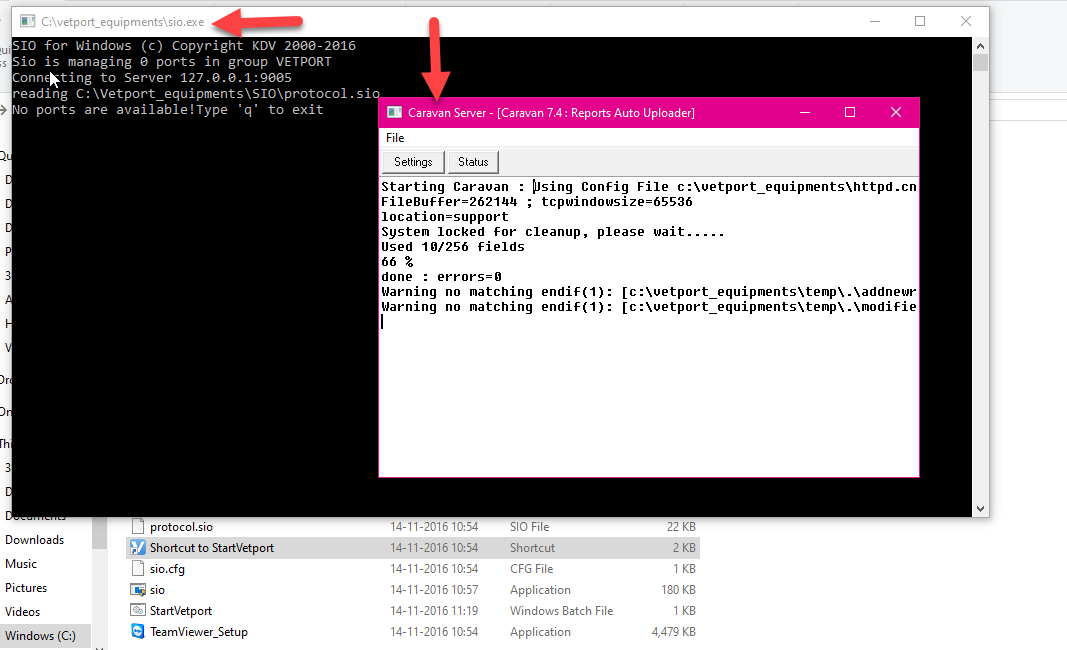Minimize the sio.exe console window

tap(875, 22)
